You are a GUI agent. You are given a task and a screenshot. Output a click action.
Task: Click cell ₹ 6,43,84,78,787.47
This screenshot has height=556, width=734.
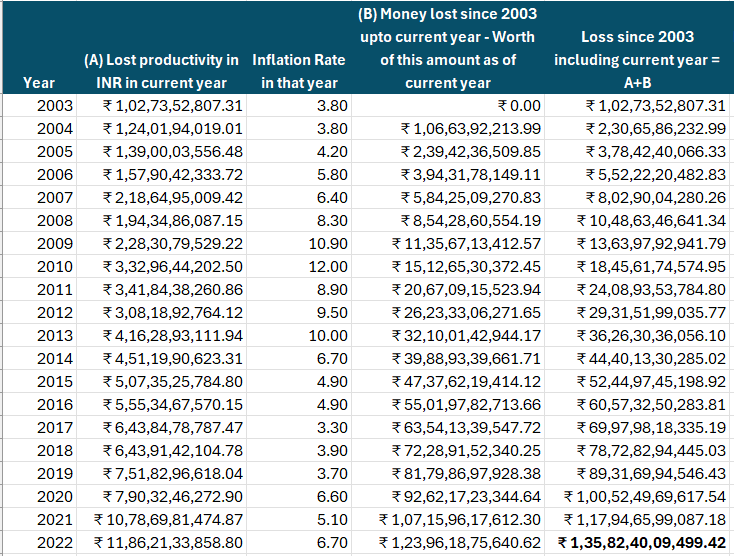coord(161,427)
